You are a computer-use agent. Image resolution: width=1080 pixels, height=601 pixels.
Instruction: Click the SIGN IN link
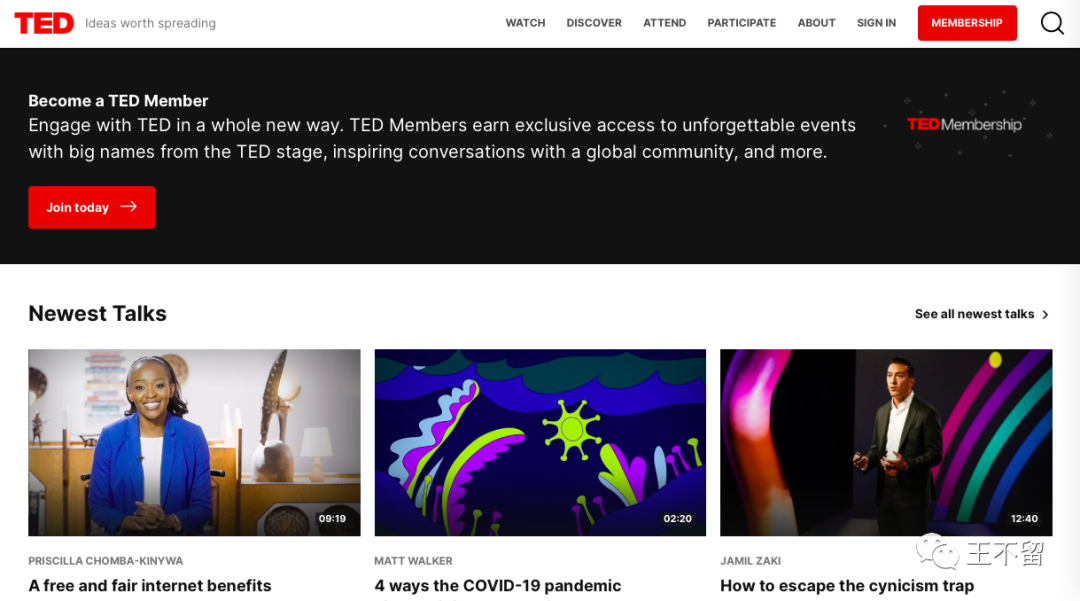(x=876, y=23)
